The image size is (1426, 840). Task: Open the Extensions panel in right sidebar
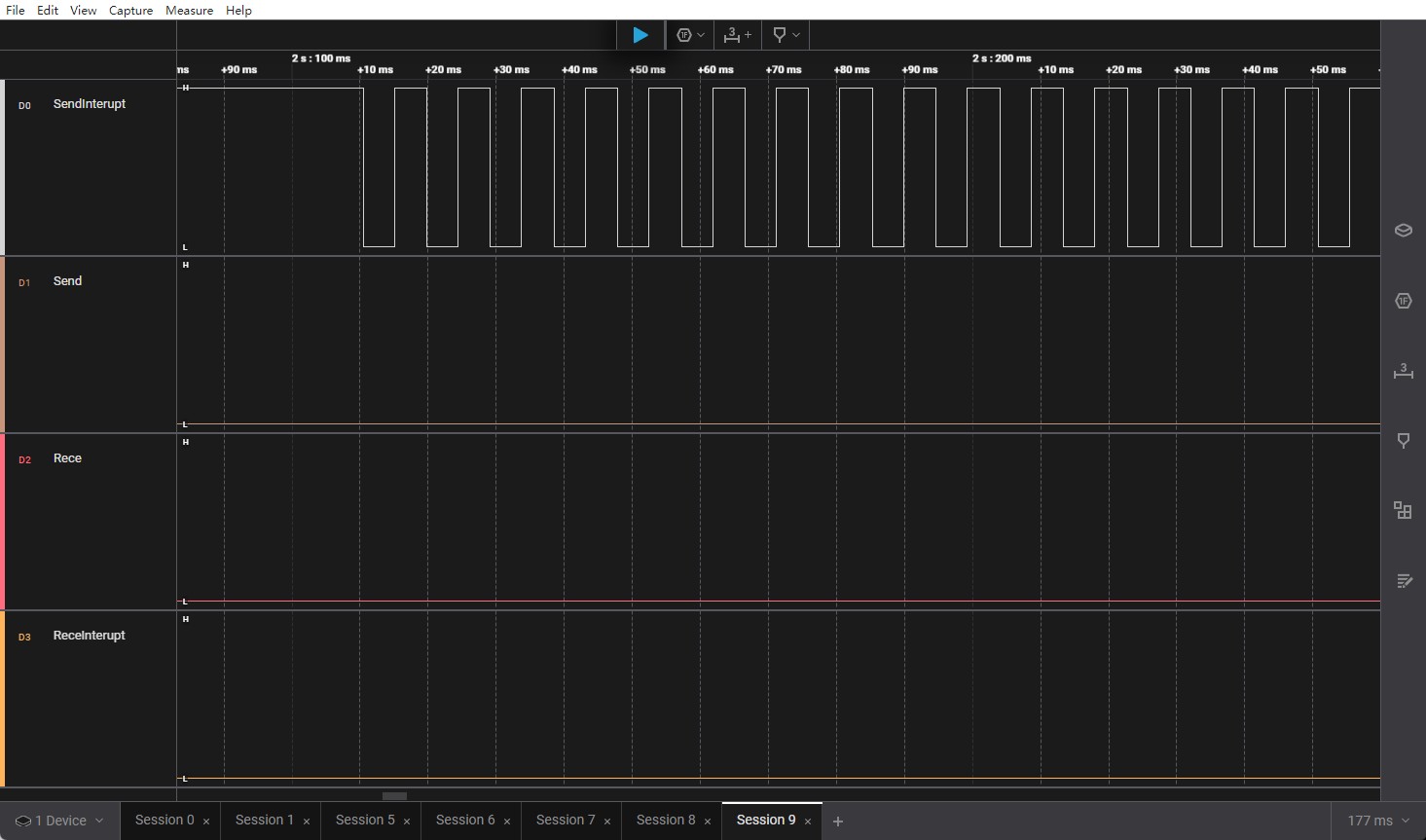(1403, 511)
